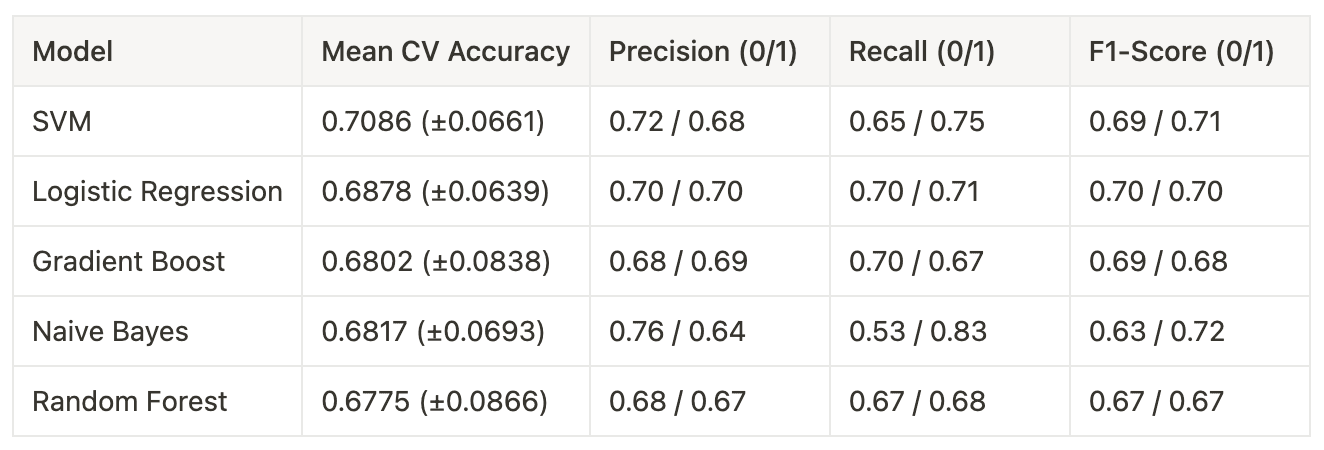Click Logistic Regression accuracy 0.6878 cell
The width and height of the screenshot is (1324, 450).
click(435, 191)
